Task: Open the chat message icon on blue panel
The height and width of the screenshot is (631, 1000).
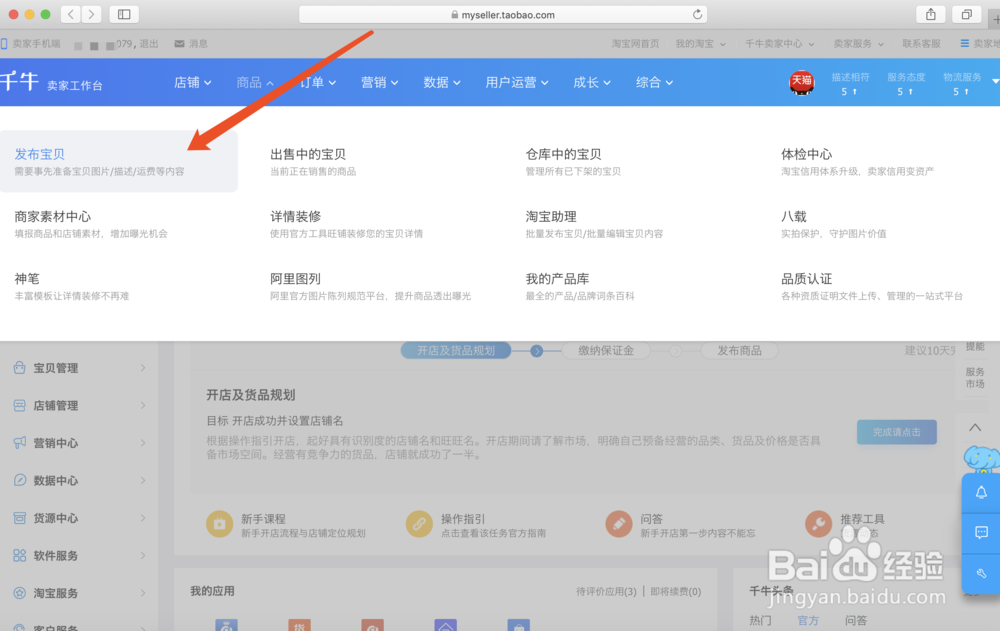Action: coord(981,532)
